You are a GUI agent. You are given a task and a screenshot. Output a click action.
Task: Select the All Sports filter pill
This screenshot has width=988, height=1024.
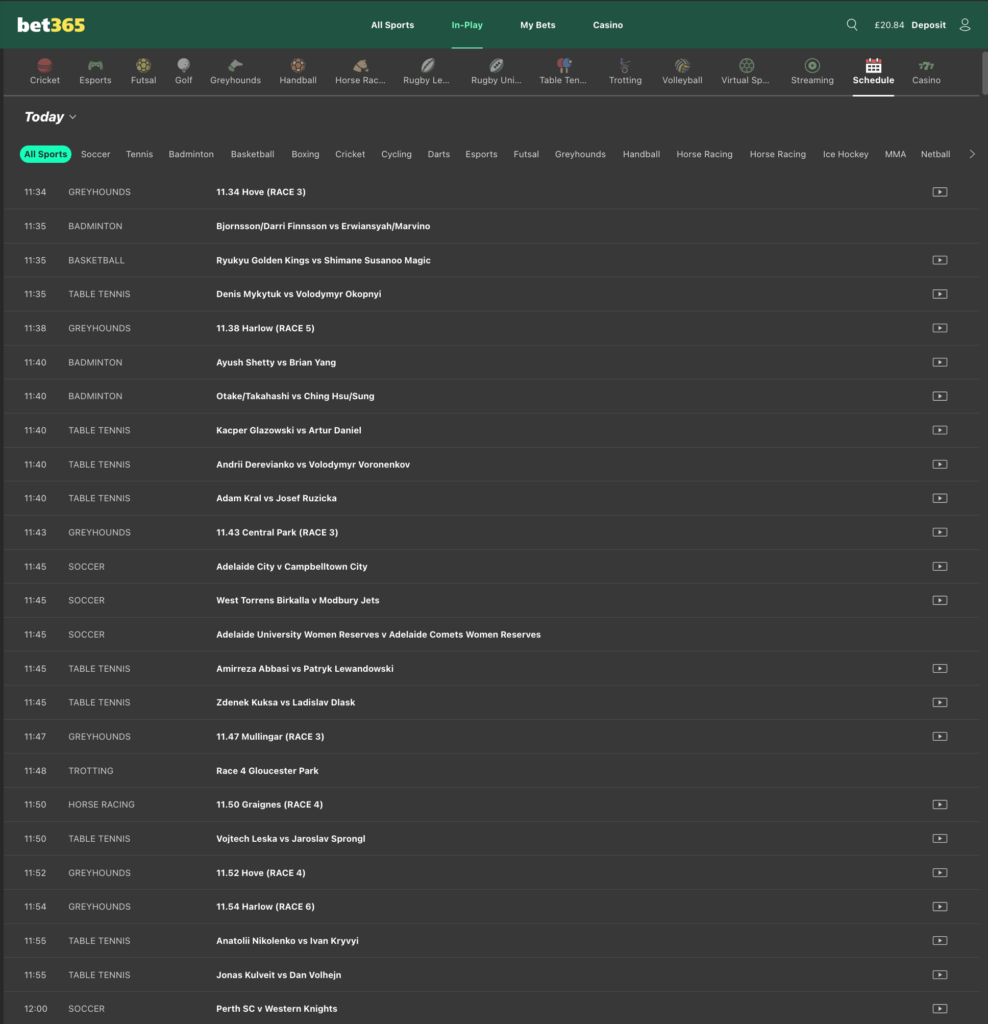coord(45,154)
